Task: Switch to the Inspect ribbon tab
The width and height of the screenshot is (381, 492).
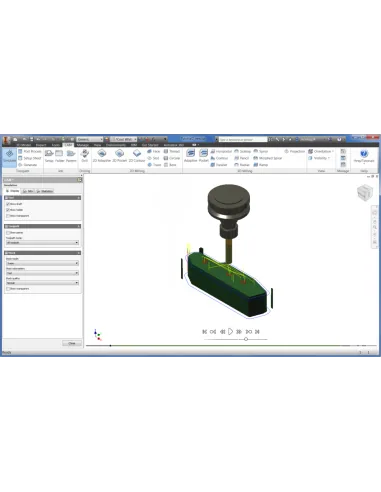Action: click(41, 145)
